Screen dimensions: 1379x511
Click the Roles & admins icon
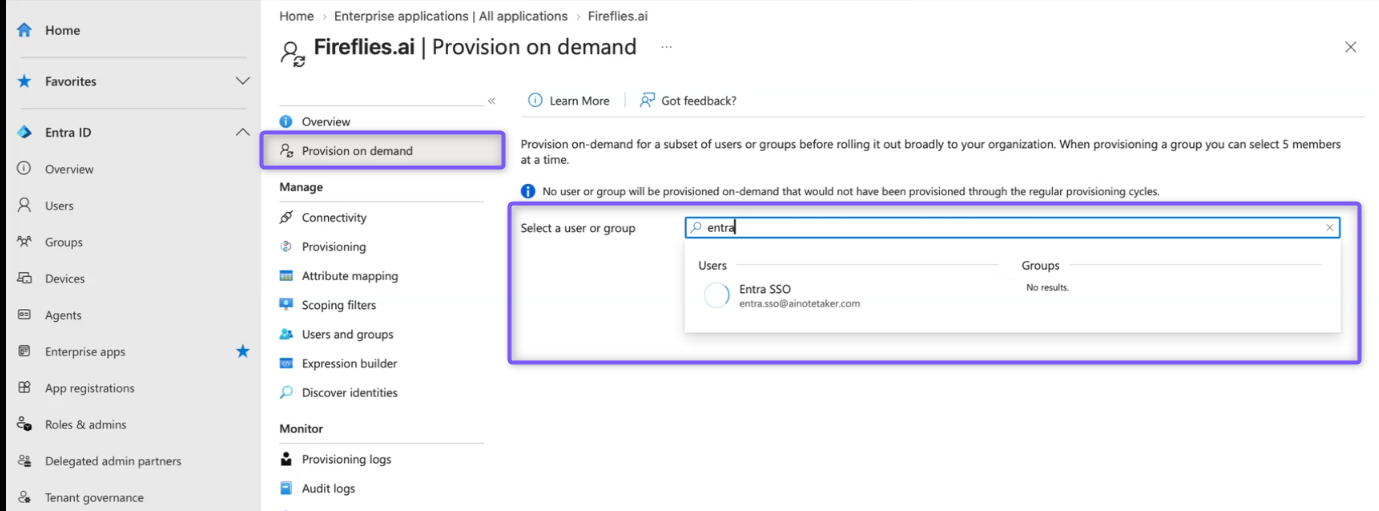(25, 424)
